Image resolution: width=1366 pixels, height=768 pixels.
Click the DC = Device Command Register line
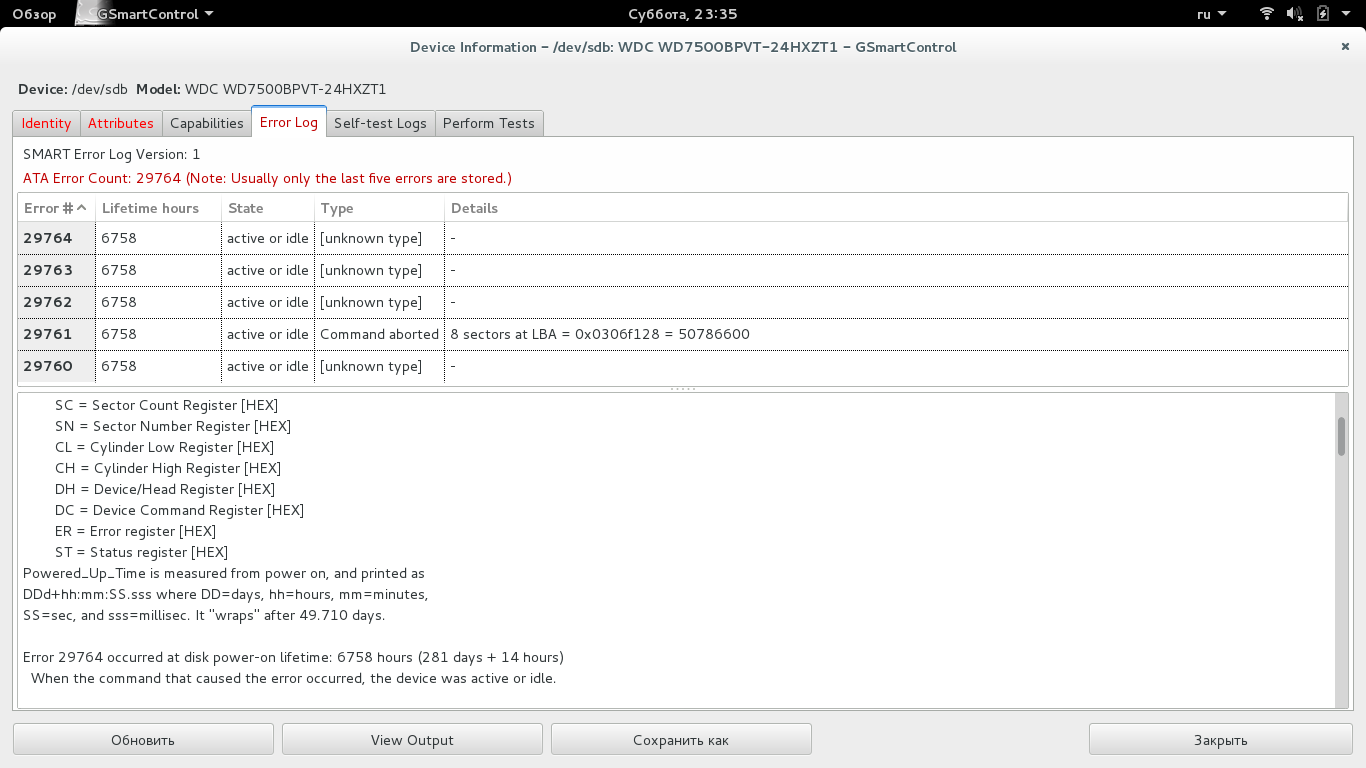[x=179, y=510]
